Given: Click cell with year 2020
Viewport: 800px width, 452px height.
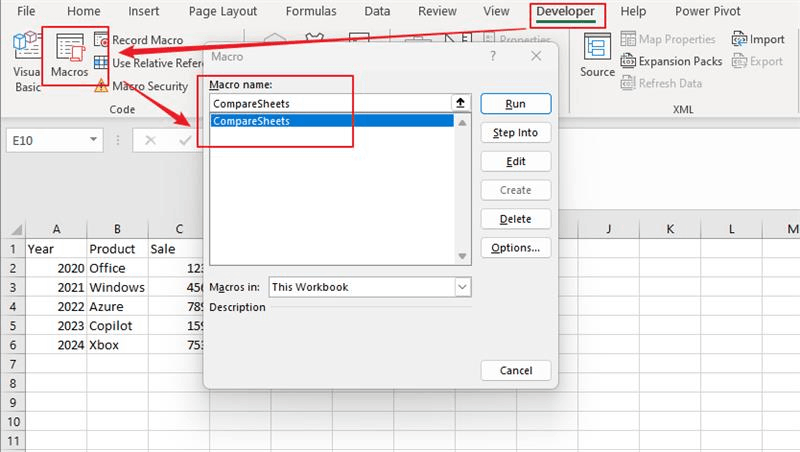Looking at the screenshot, I should (56, 268).
